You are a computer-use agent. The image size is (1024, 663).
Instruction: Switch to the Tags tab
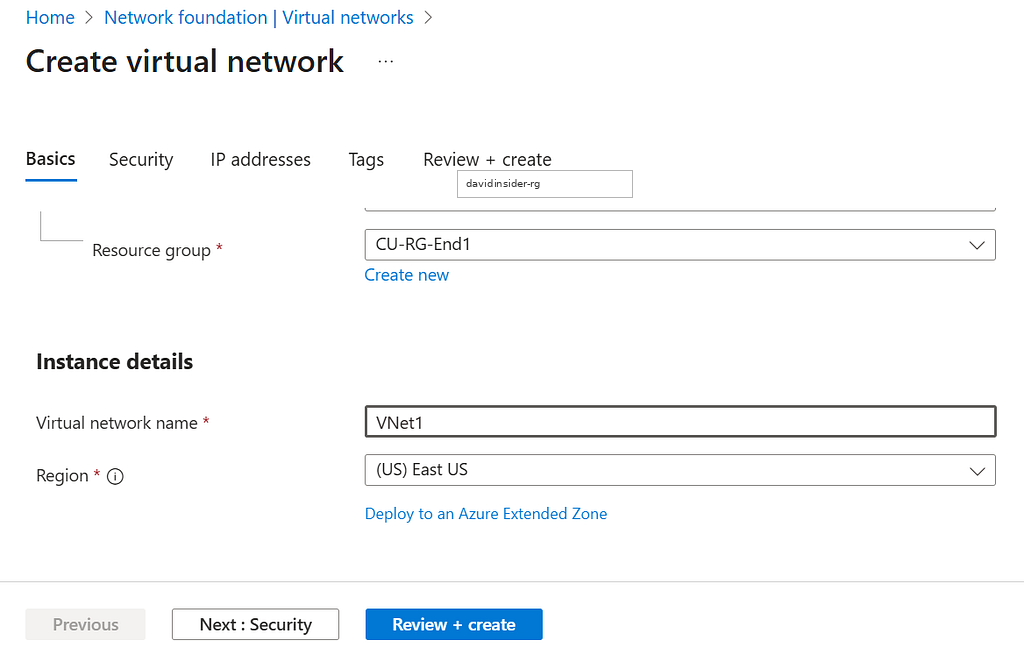pos(366,160)
